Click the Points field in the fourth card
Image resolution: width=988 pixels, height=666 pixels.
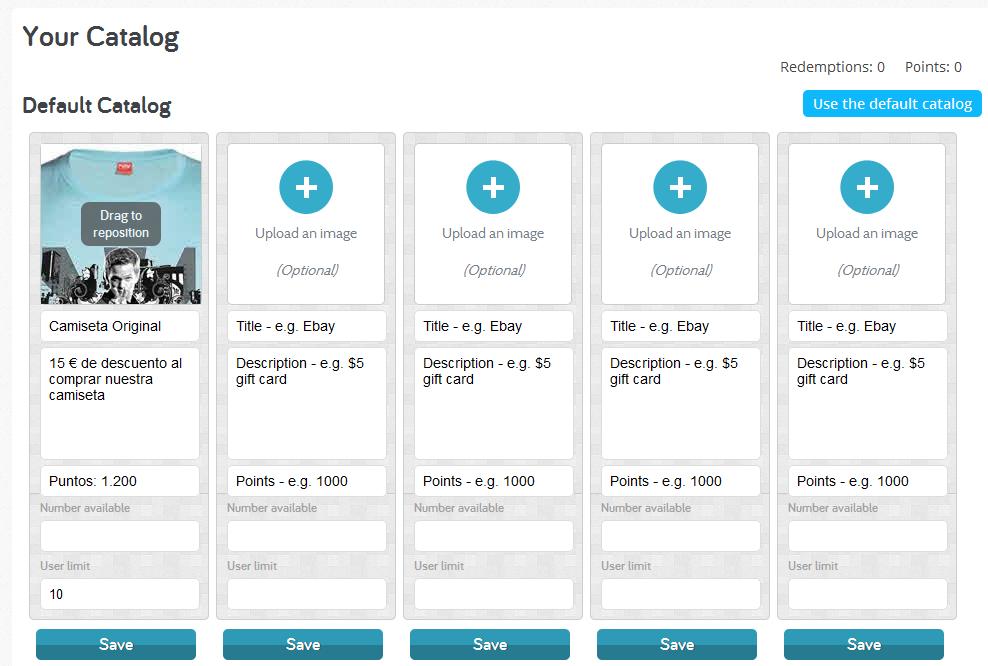pyautogui.click(x=681, y=481)
